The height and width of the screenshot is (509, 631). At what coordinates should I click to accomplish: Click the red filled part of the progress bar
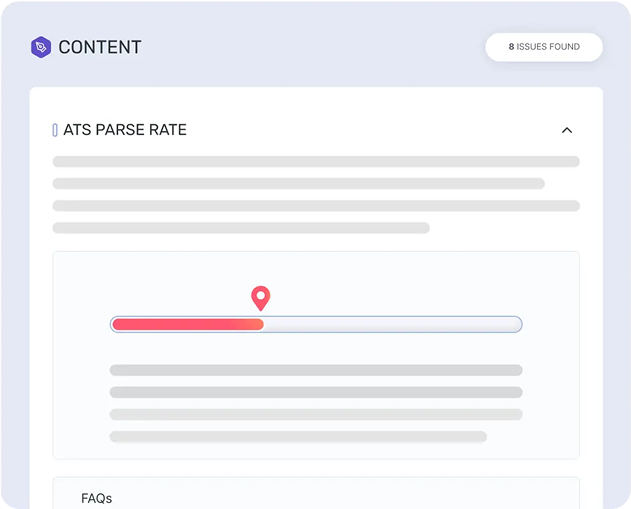click(188, 324)
